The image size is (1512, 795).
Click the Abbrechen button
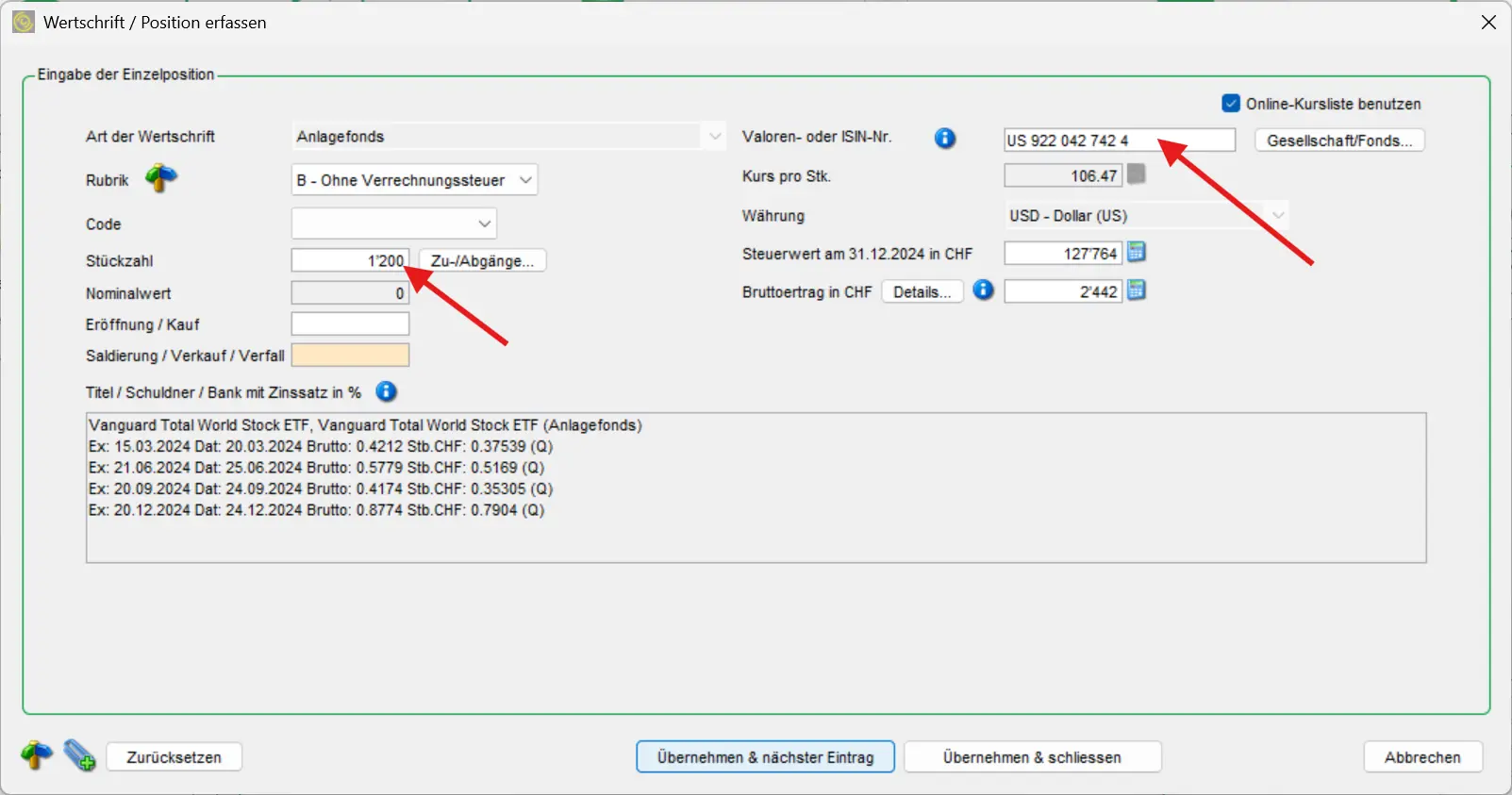pos(1421,757)
